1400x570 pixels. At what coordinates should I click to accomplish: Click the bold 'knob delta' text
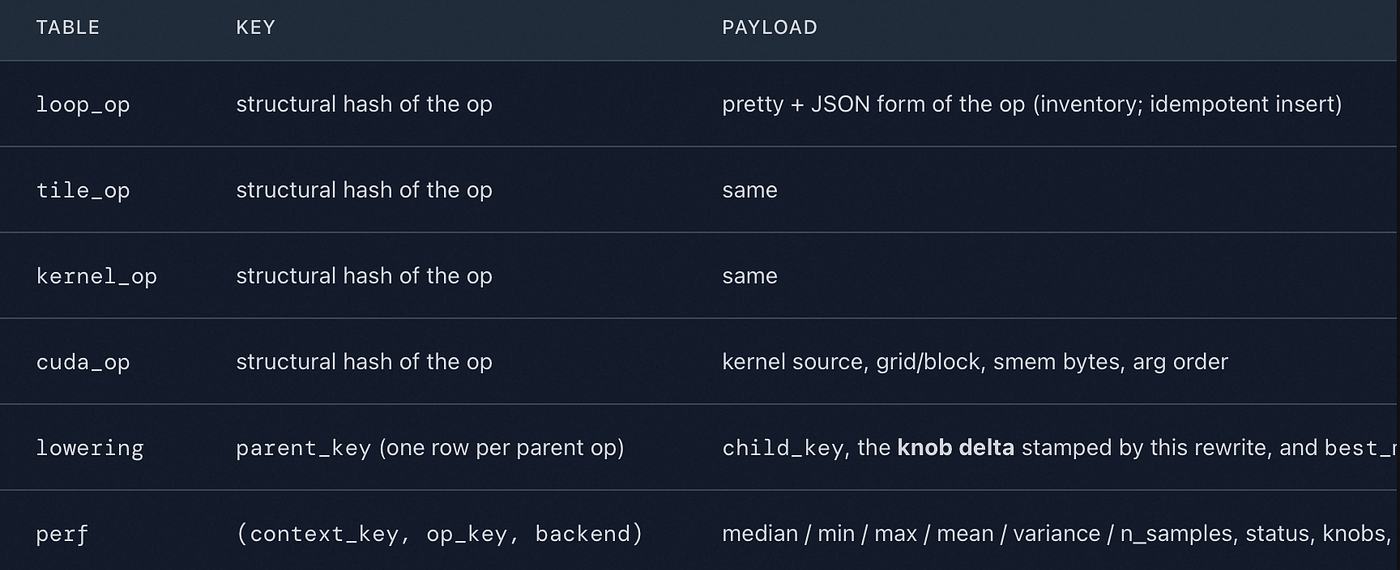point(956,448)
